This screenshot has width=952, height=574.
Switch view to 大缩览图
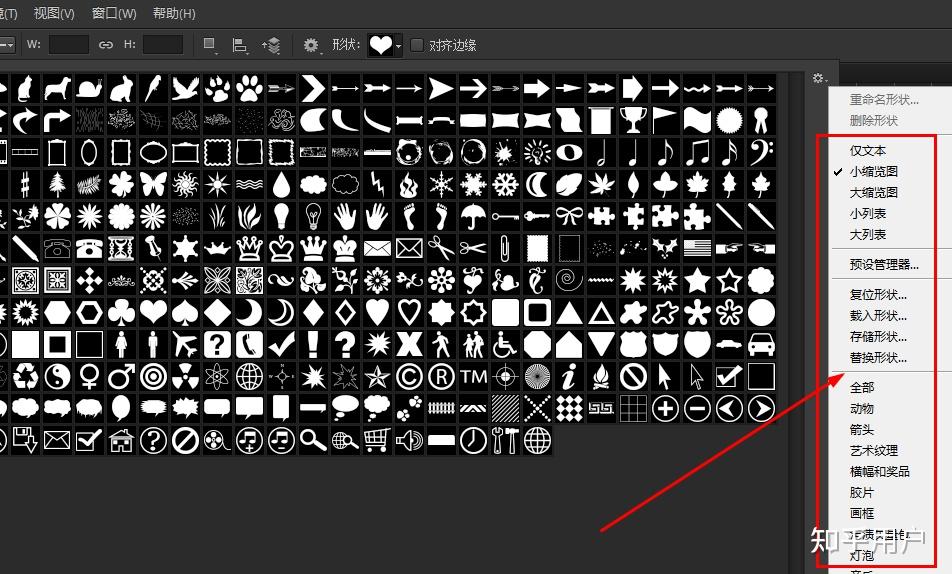pyautogui.click(x=873, y=193)
